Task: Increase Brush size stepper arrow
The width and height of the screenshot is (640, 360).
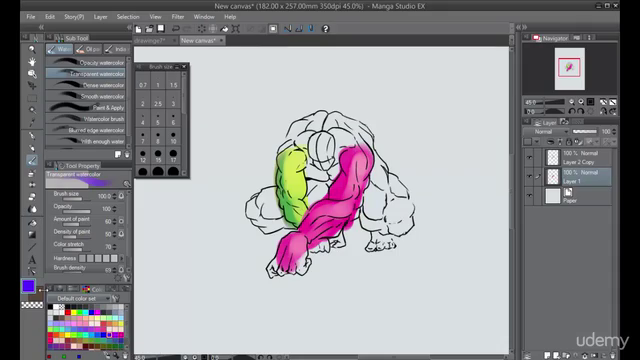Action: coord(114,194)
